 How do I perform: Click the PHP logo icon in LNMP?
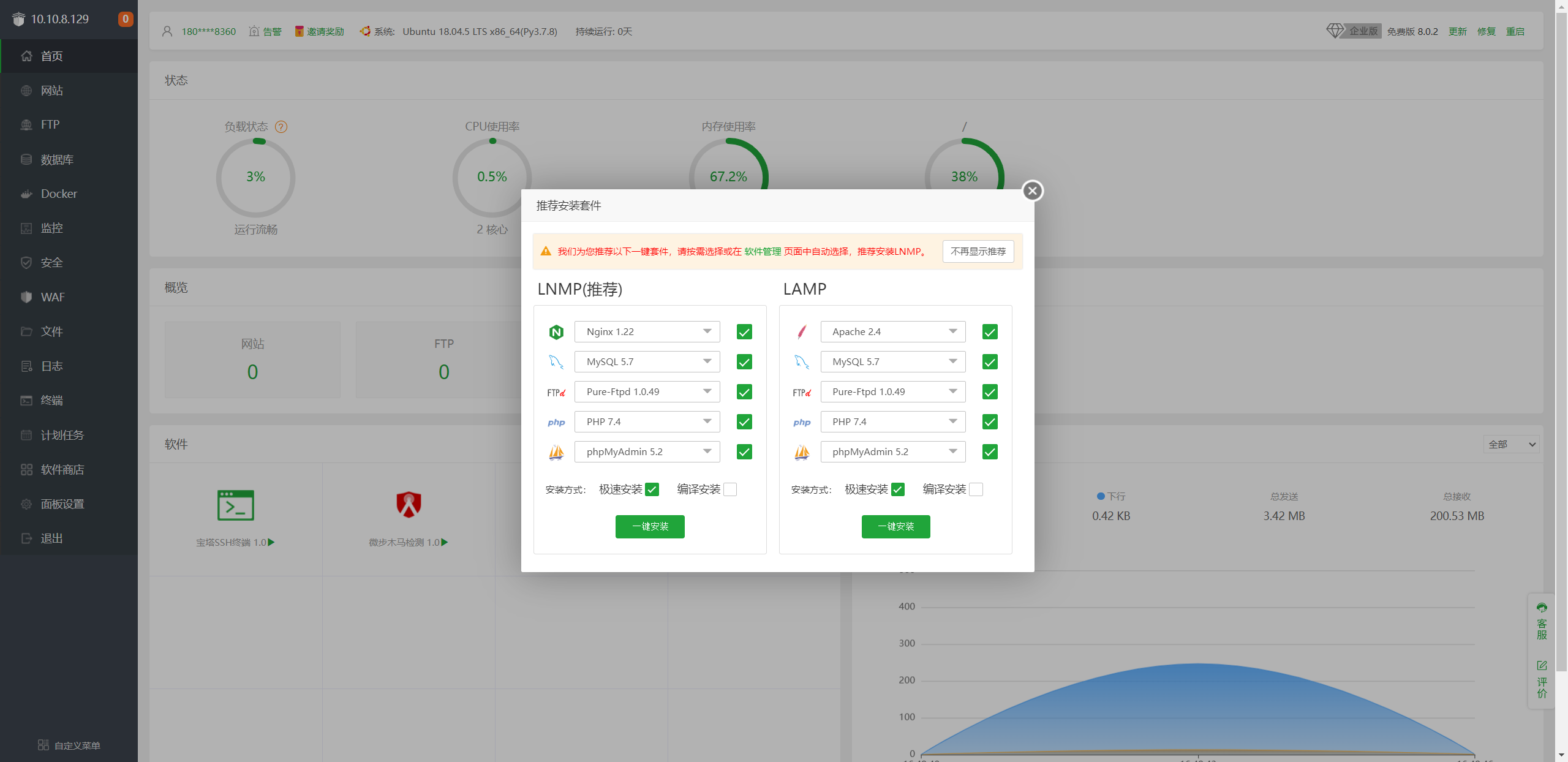pyautogui.click(x=556, y=423)
